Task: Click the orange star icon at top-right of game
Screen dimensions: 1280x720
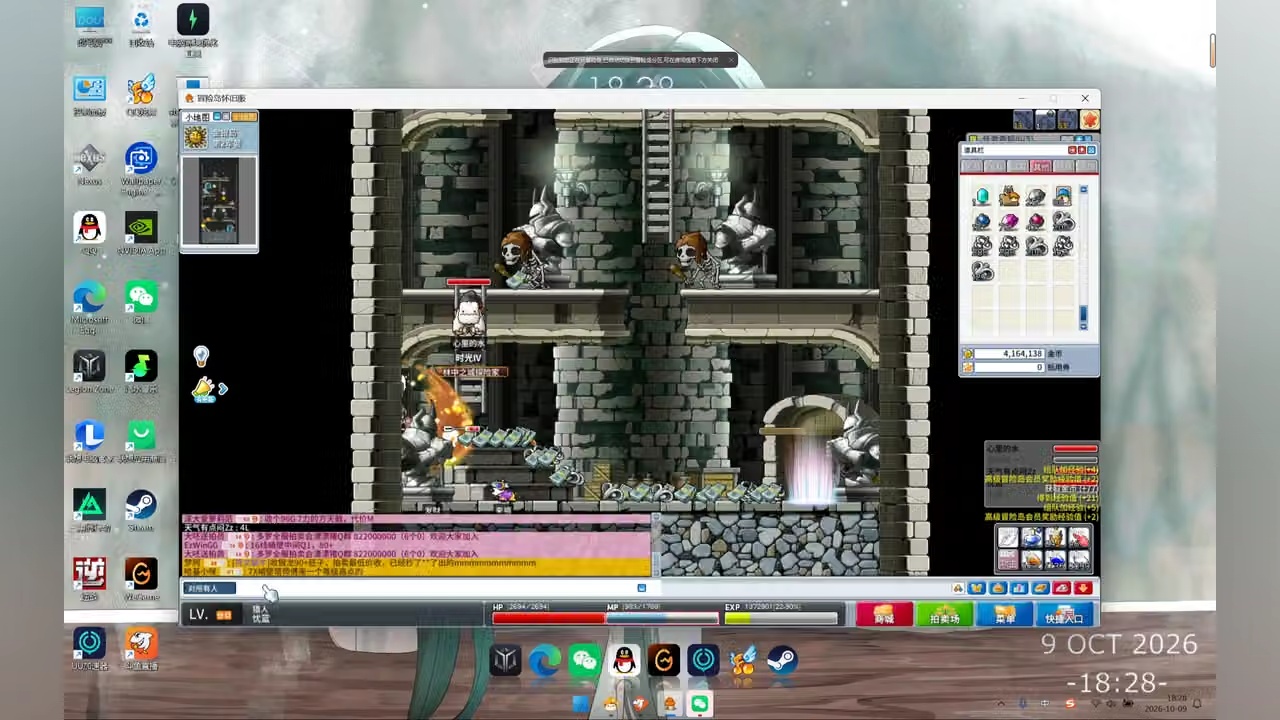Action: (x=1089, y=120)
